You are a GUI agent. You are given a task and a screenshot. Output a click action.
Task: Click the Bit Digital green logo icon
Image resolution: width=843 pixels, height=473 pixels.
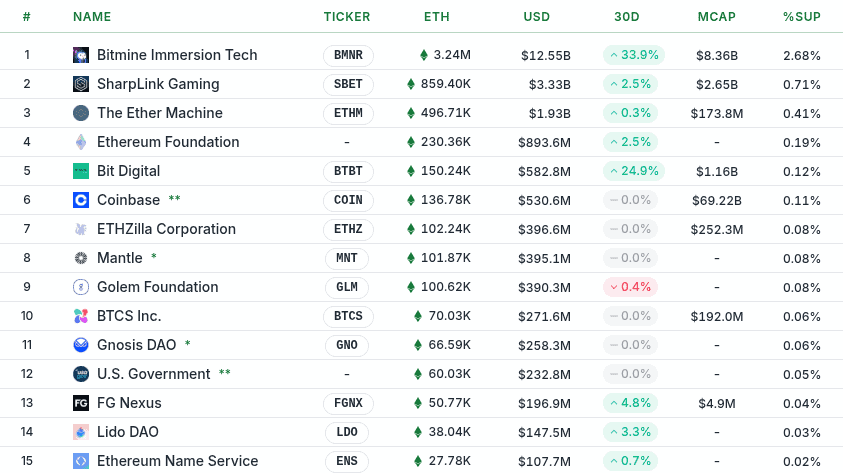tap(81, 171)
